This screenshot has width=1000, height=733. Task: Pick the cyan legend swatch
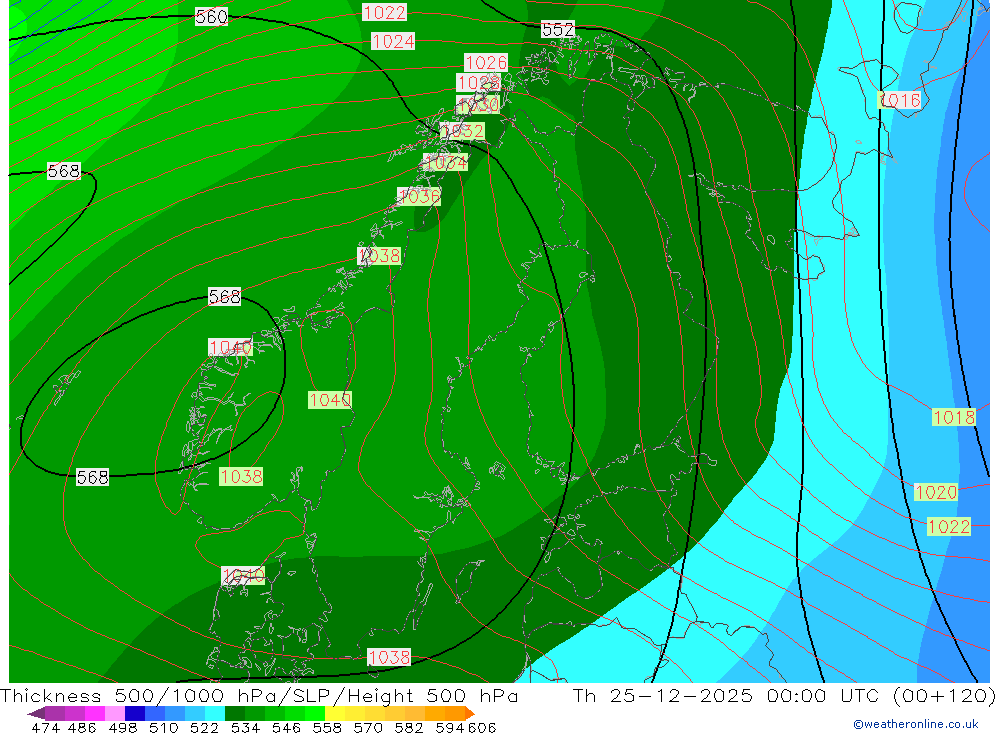pyautogui.click(x=215, y=713)
